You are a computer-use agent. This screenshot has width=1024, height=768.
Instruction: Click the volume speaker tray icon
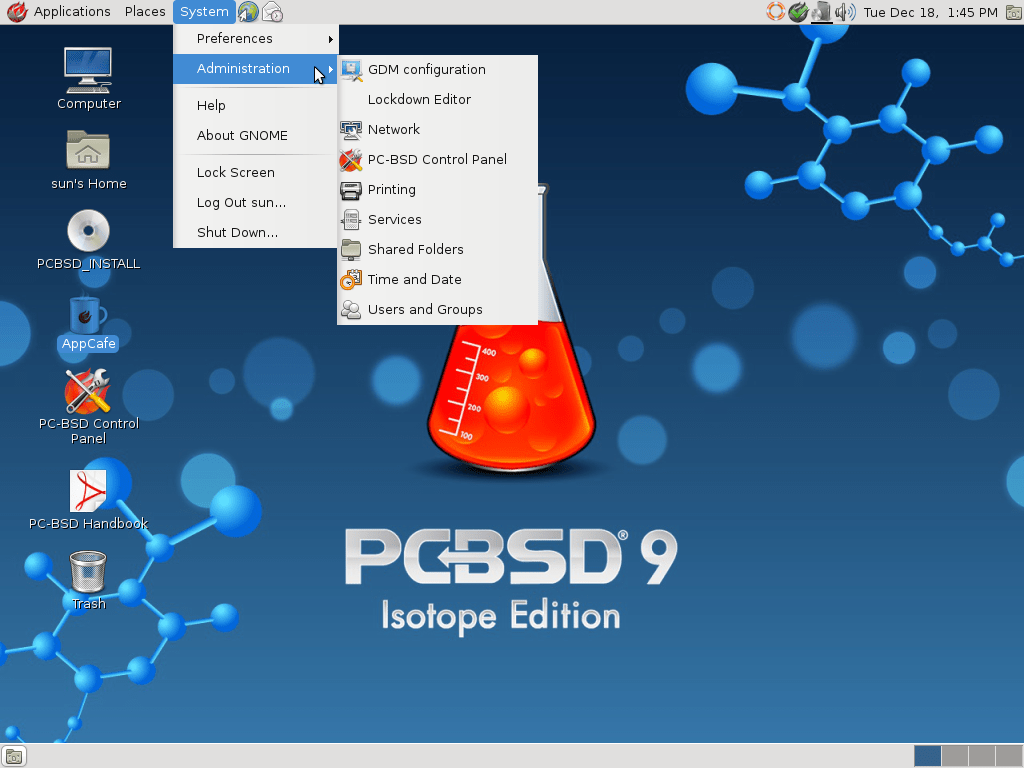pos(845,12)
